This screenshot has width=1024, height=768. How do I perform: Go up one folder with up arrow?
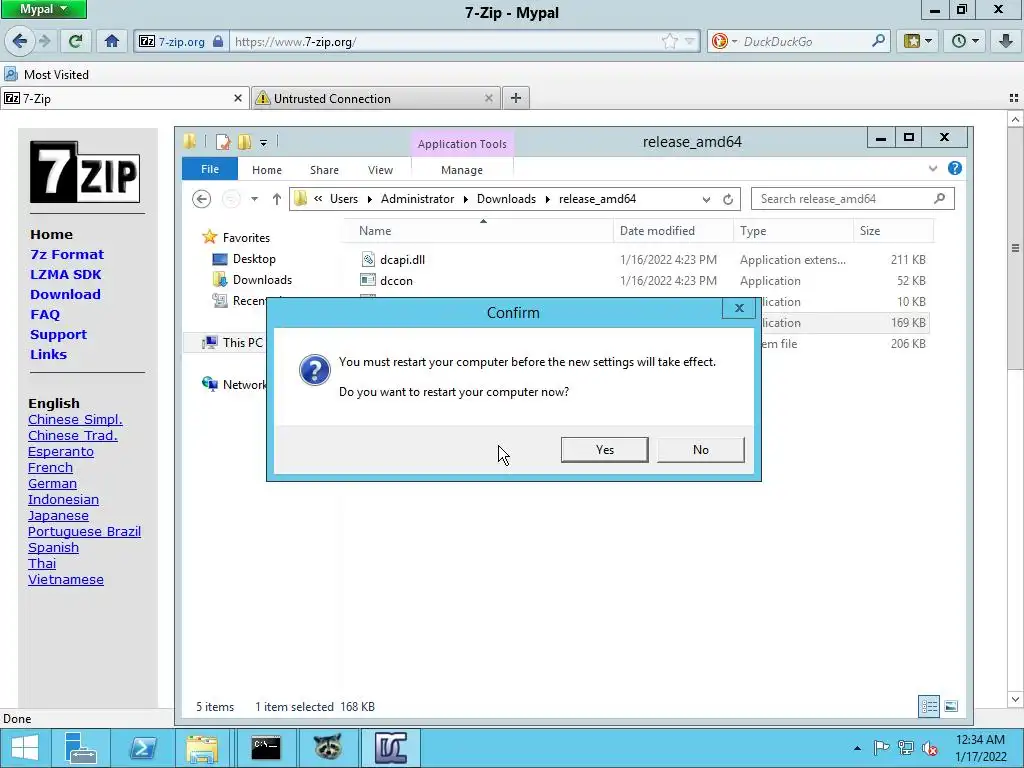[x=277, y=199]
